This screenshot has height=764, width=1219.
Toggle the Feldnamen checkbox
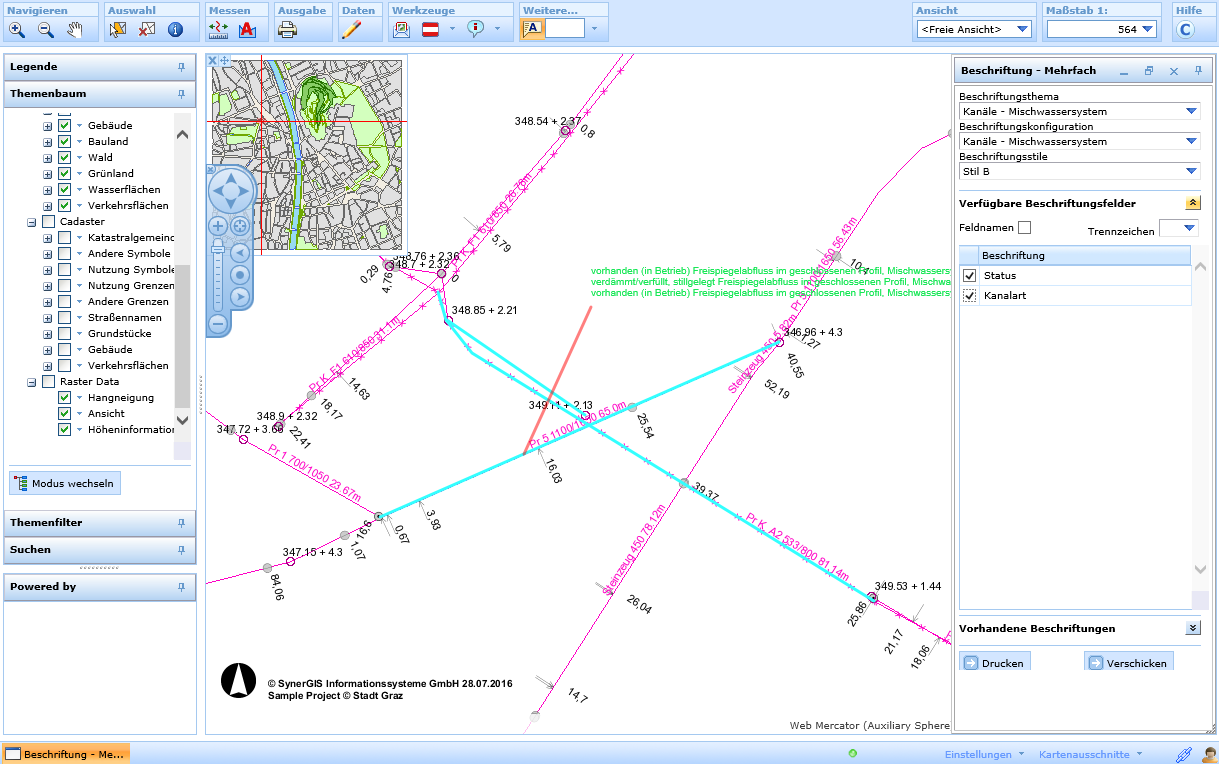click(1024, 228)
